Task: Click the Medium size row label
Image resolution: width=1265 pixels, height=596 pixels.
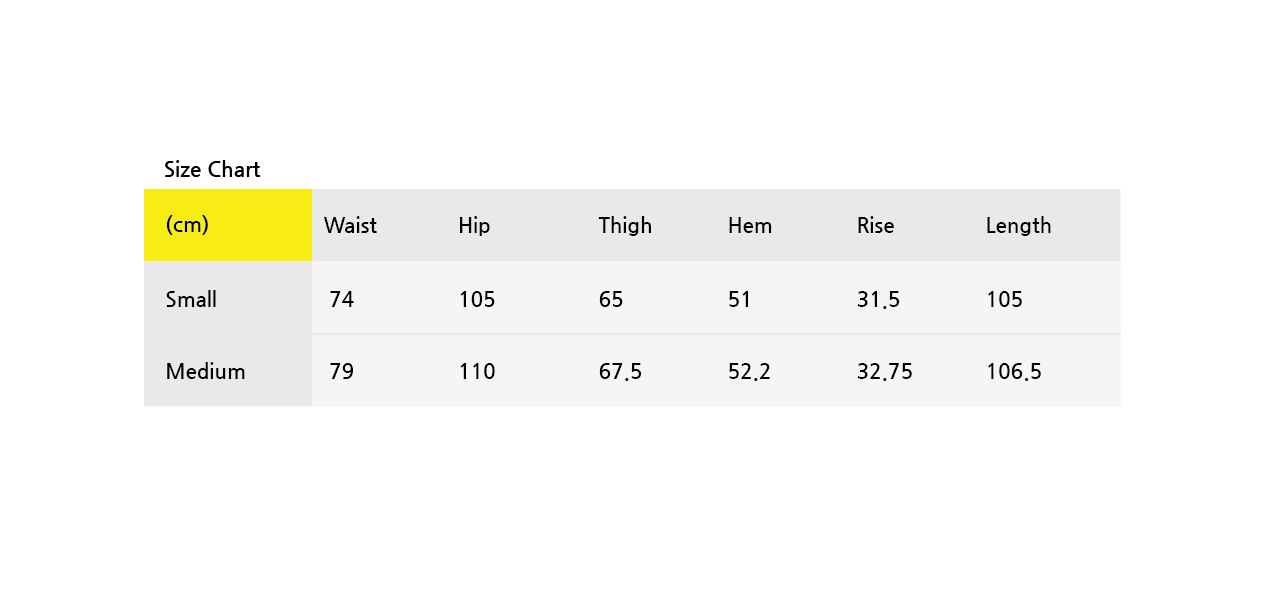Action: [205, 371]
